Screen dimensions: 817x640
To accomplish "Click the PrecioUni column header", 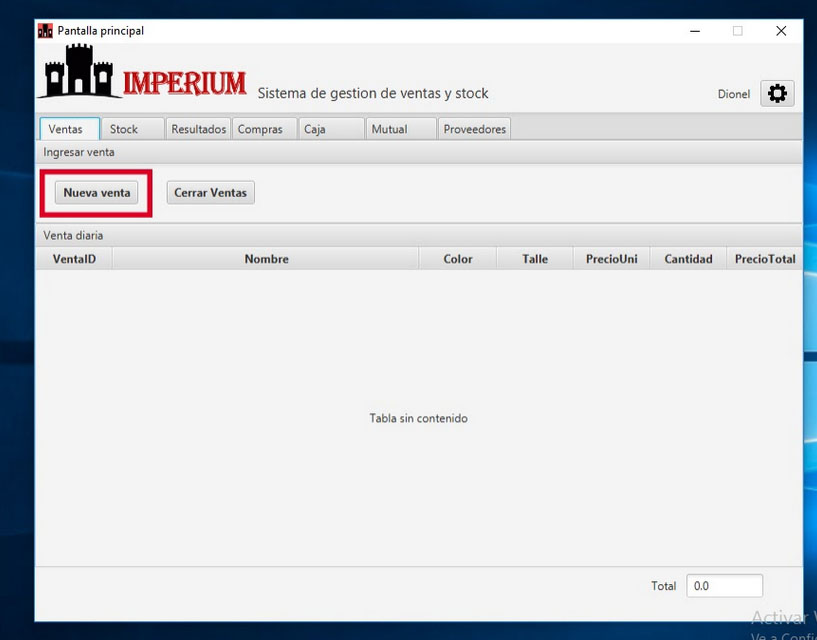I will [610, 258].
